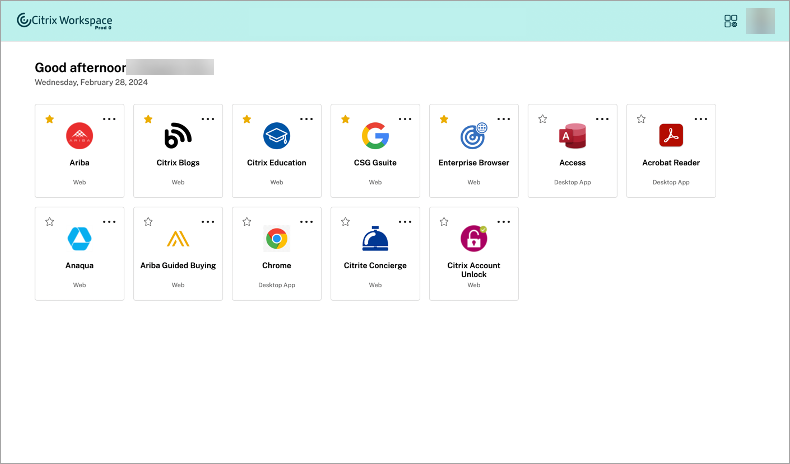Expand Citrix Education ellipsis menu
The height and width of the screenshot is (464, 790).
[x=306, y=119]
